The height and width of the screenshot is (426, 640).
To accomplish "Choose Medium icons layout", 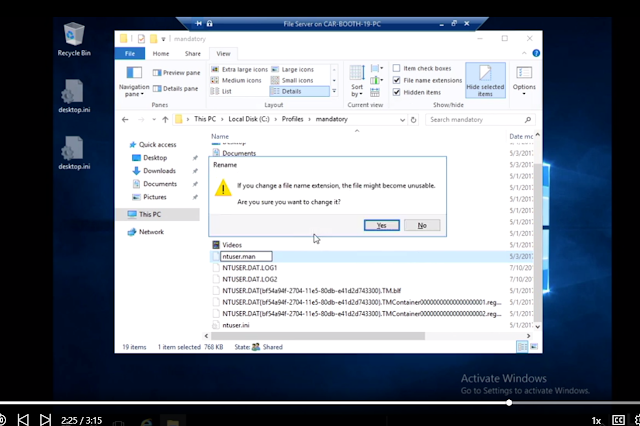I will [x=236, y=80].
